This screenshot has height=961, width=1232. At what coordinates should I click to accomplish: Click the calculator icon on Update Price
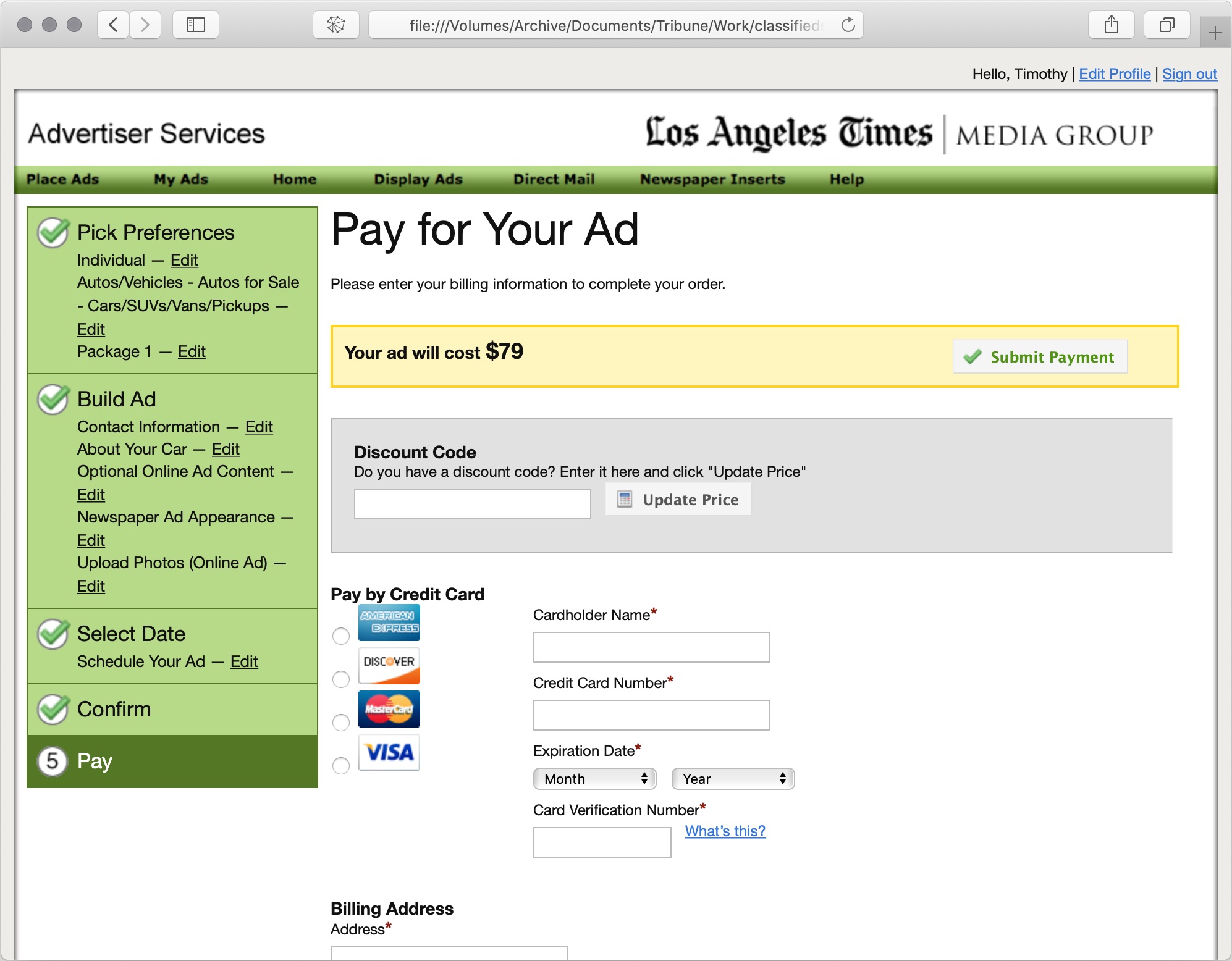coord(625,499)
